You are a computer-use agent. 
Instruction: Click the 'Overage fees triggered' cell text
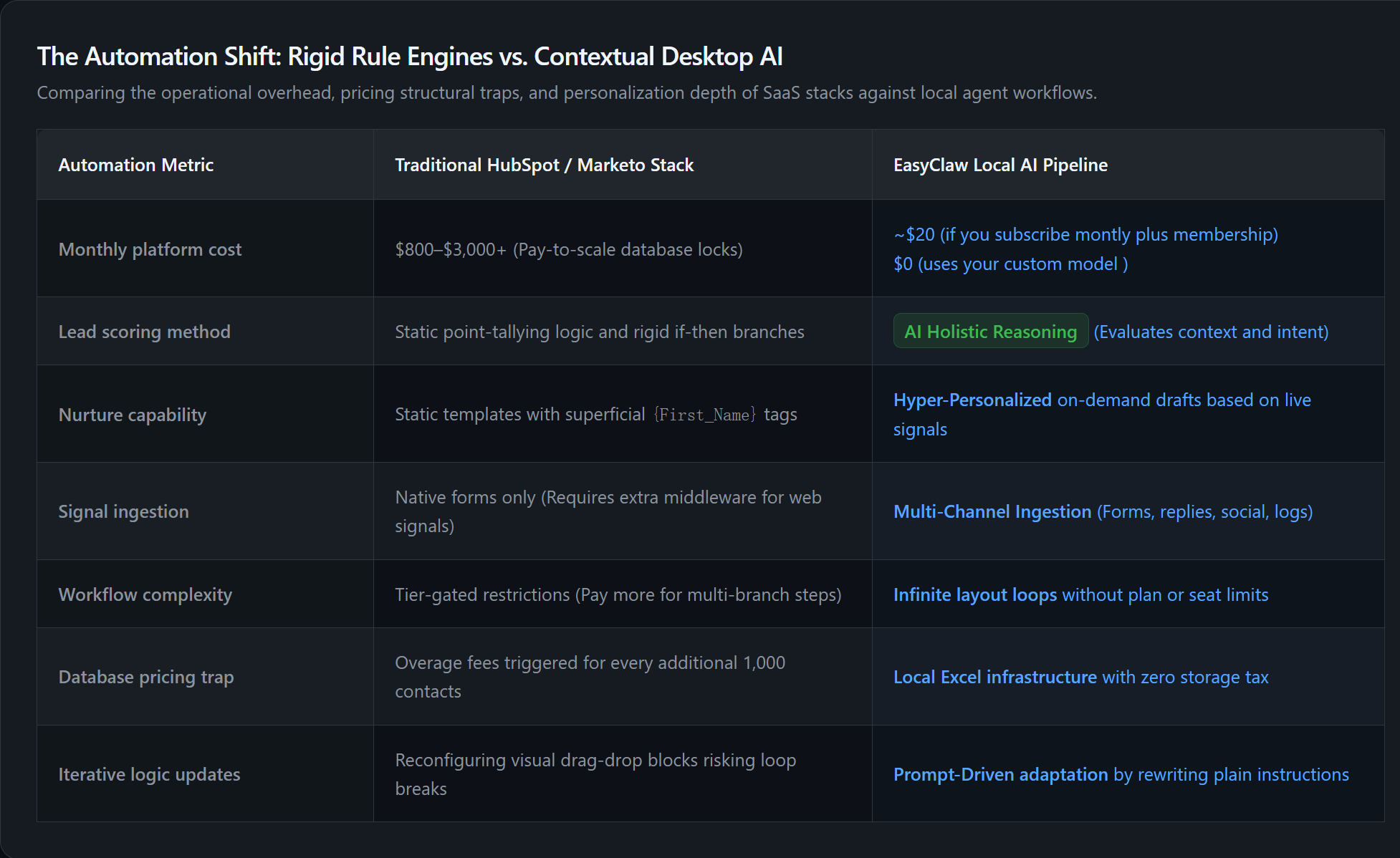590,677
